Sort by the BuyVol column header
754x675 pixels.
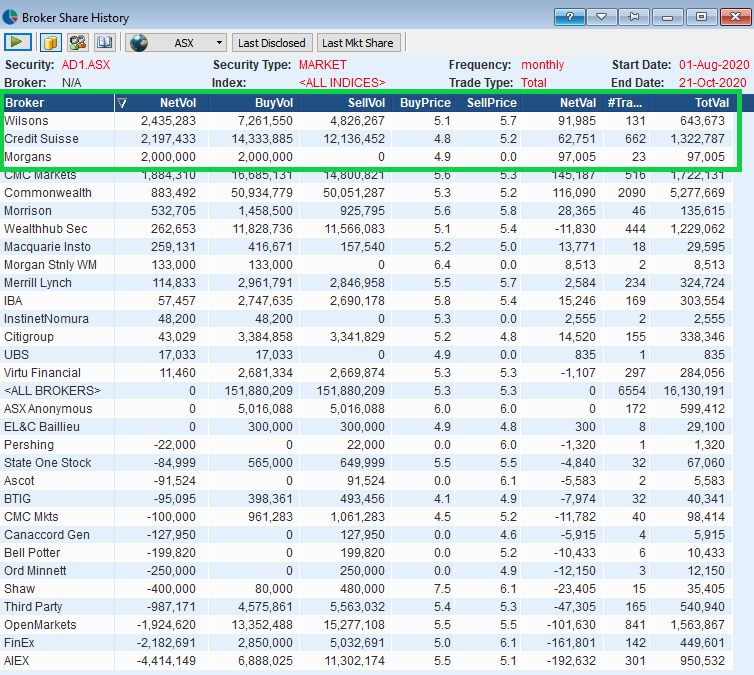pyautogui.click(x=254, y=102)
